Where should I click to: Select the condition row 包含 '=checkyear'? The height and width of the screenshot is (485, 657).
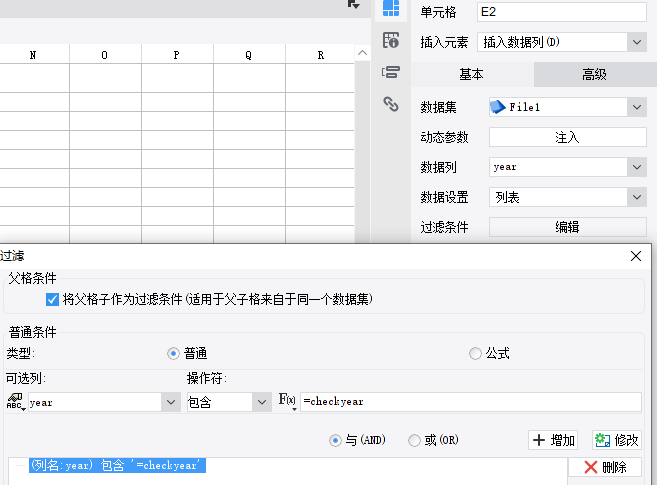[117, 465]
